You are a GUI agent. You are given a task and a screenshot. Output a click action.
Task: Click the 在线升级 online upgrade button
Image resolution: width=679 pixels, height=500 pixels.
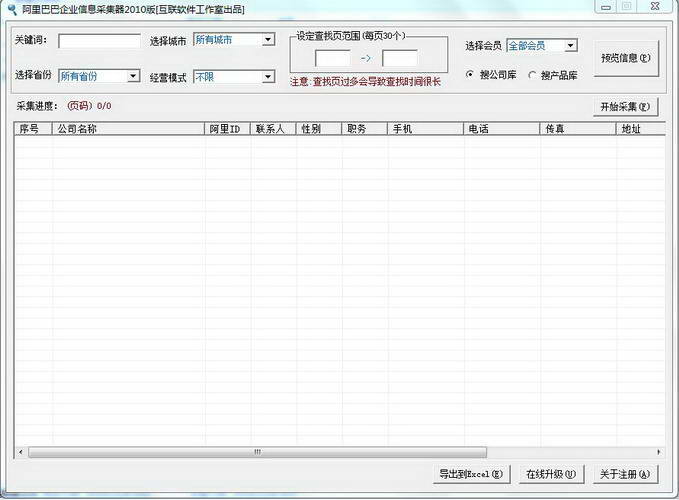[x=551, y=474]
